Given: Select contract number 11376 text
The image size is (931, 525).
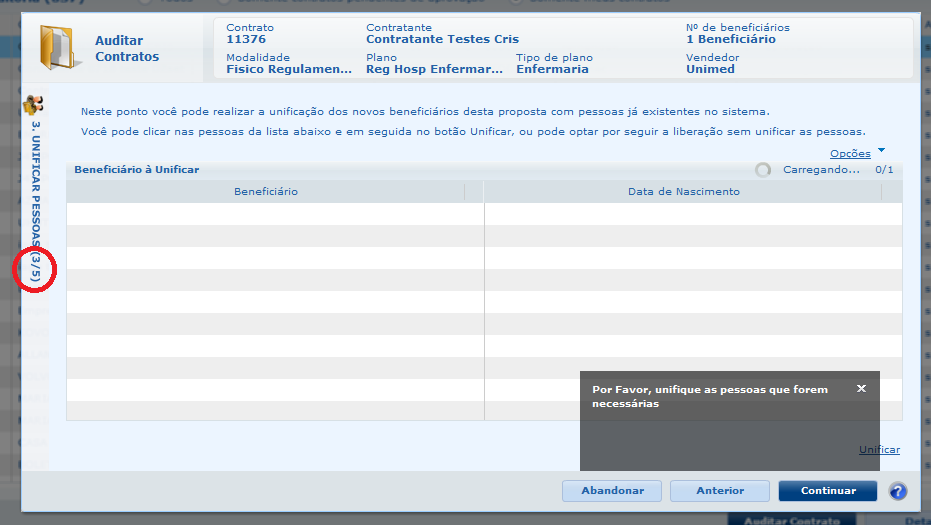Looking at the screenshot, I should tap(246, 39).
